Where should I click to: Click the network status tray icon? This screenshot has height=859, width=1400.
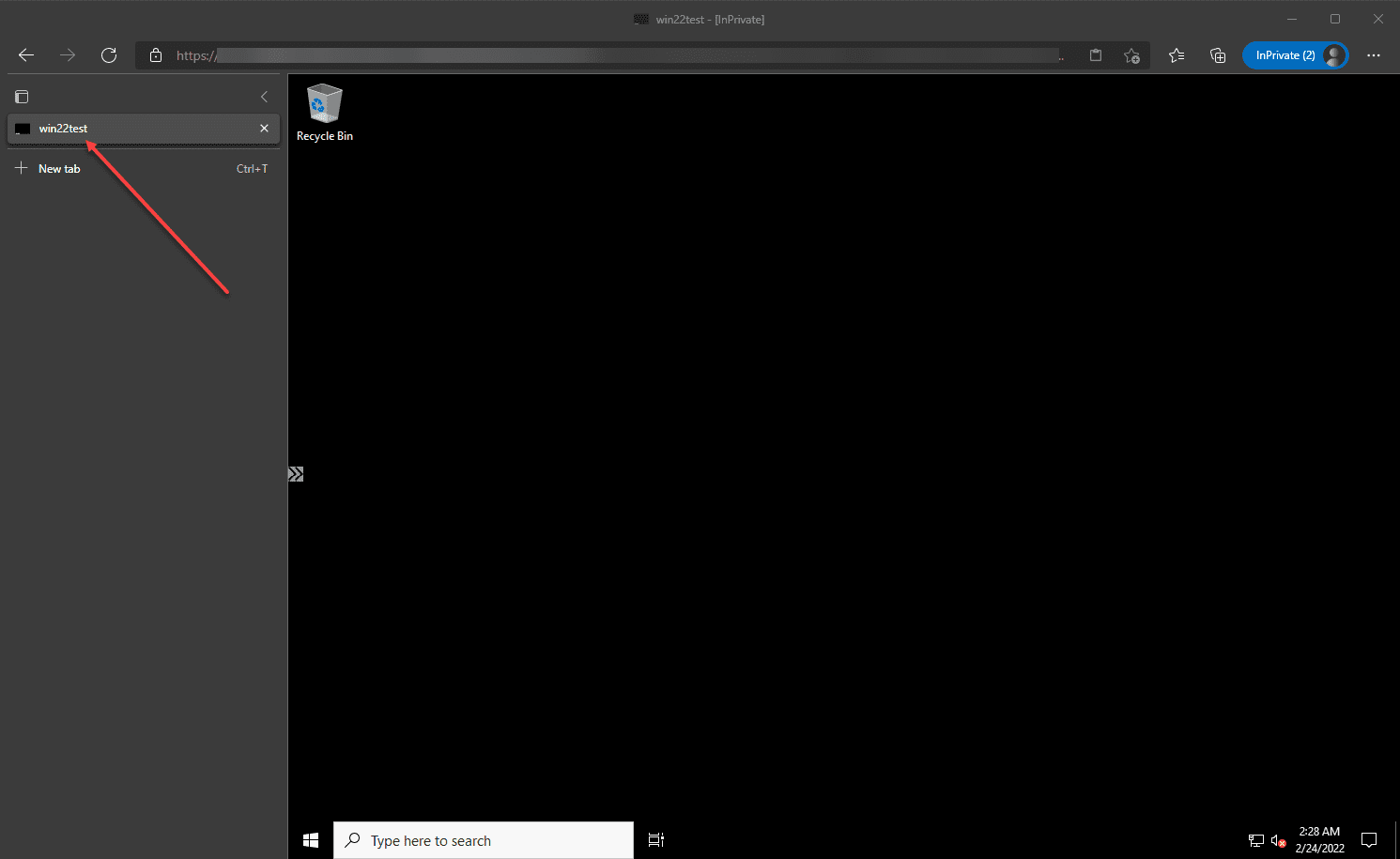1256,840
